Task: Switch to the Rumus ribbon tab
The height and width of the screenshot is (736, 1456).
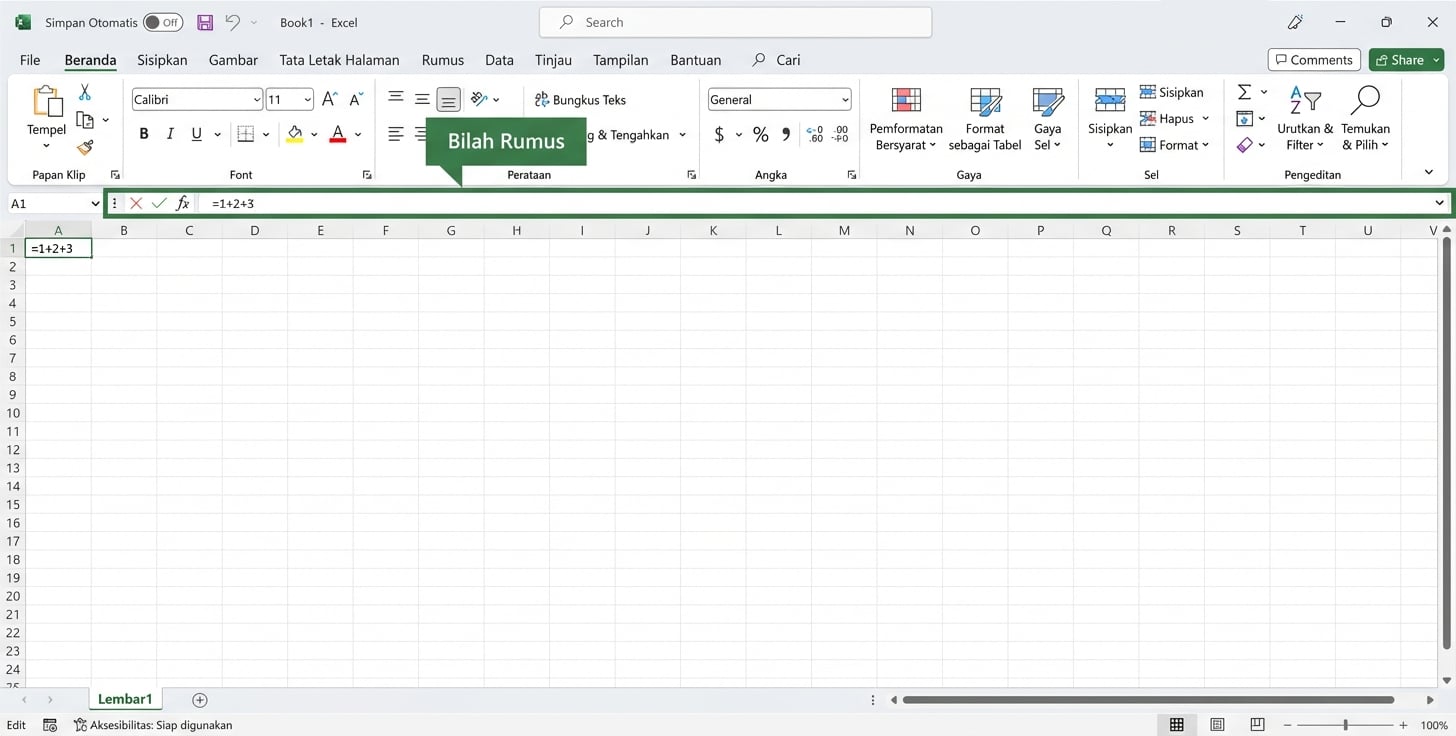Action: click(442, 60)
